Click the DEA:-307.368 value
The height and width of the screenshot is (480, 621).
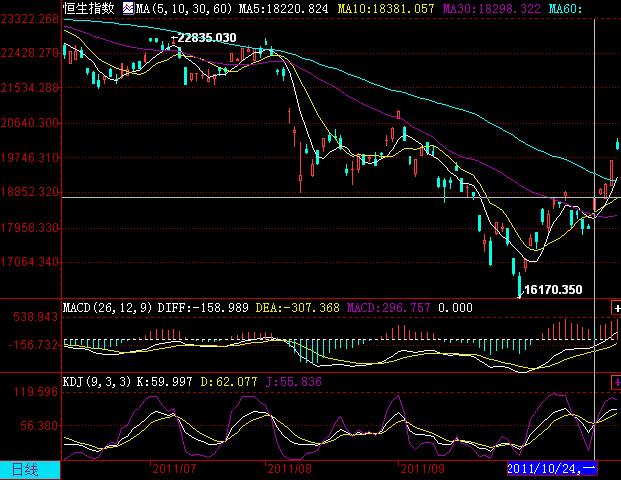(x=298, y=308)
